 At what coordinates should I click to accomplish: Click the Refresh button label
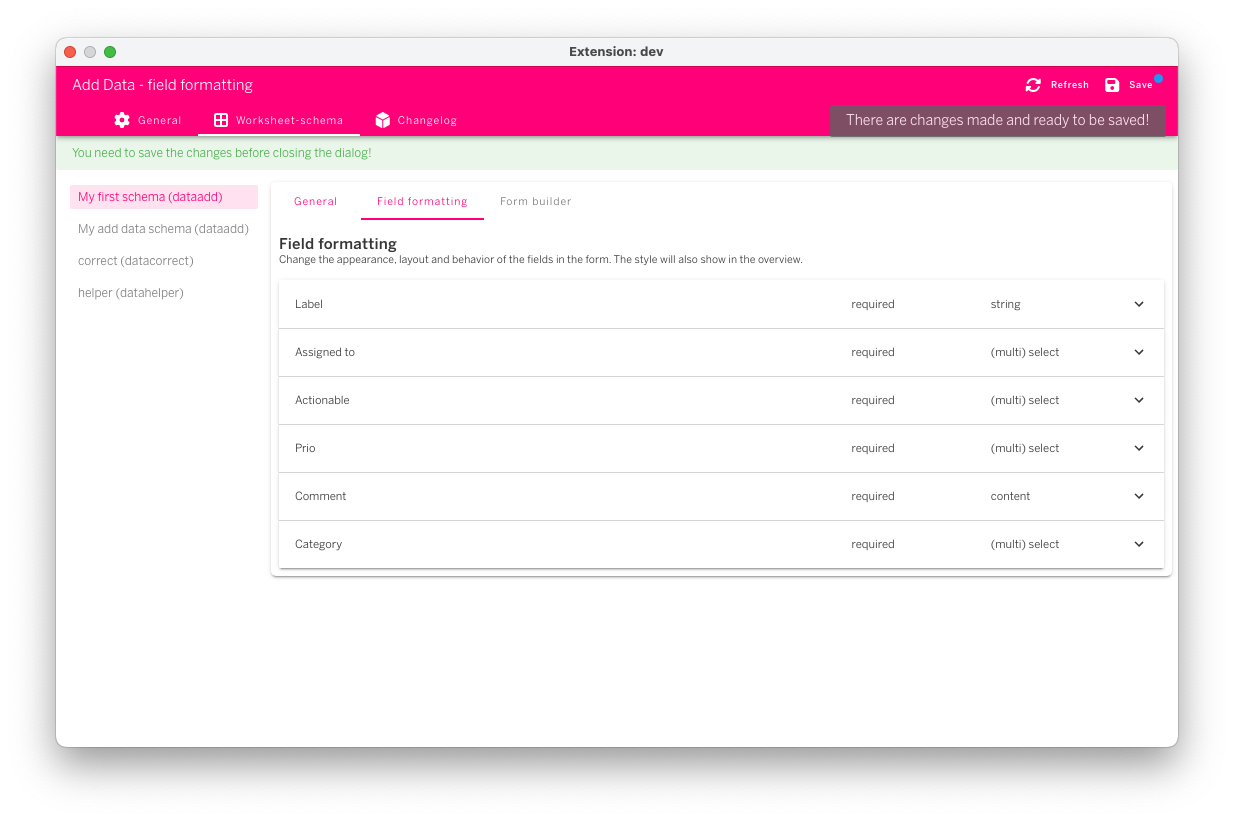1069,85
